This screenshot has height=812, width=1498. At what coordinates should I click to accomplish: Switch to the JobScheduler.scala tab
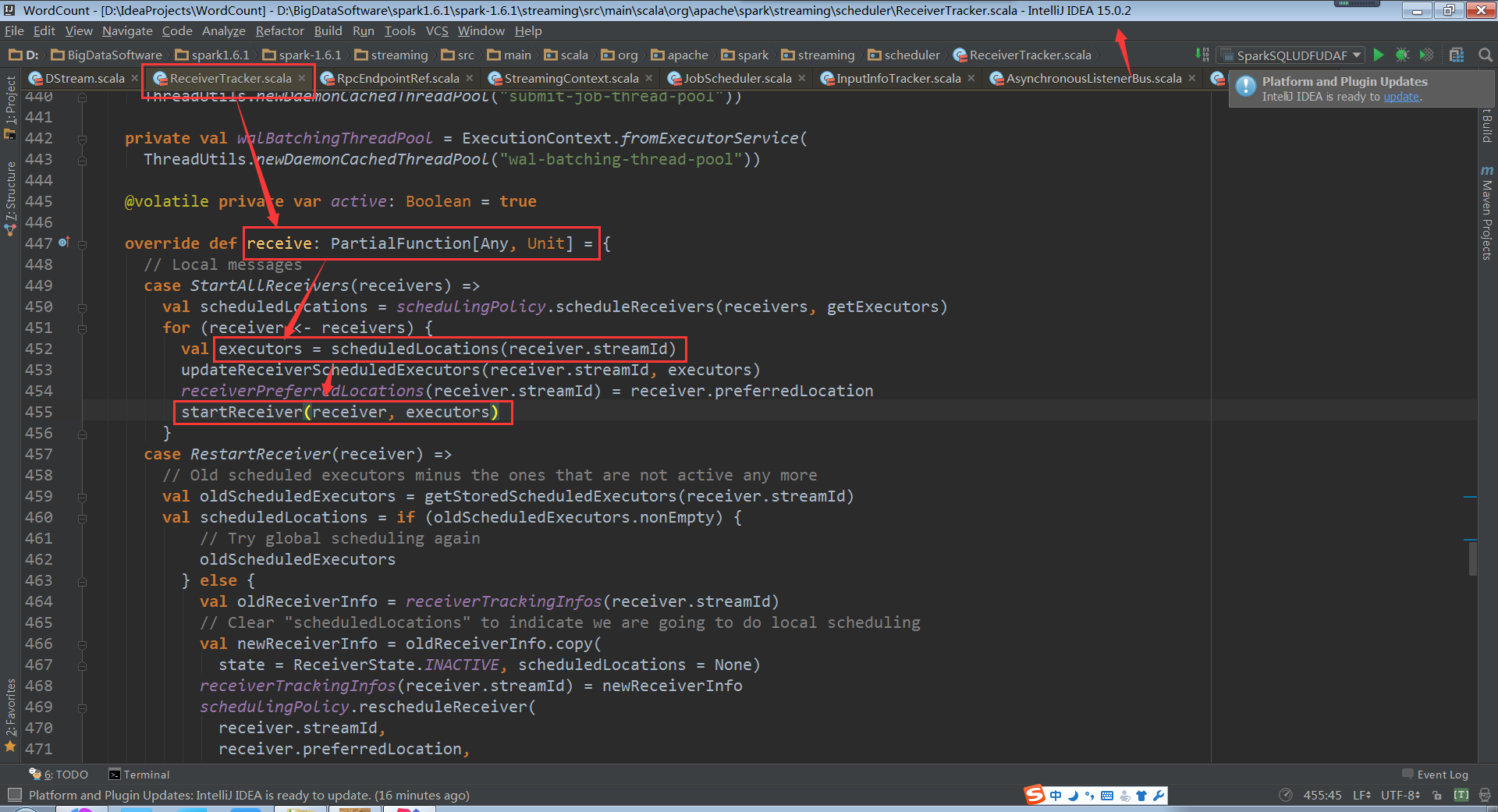(737, 78)
